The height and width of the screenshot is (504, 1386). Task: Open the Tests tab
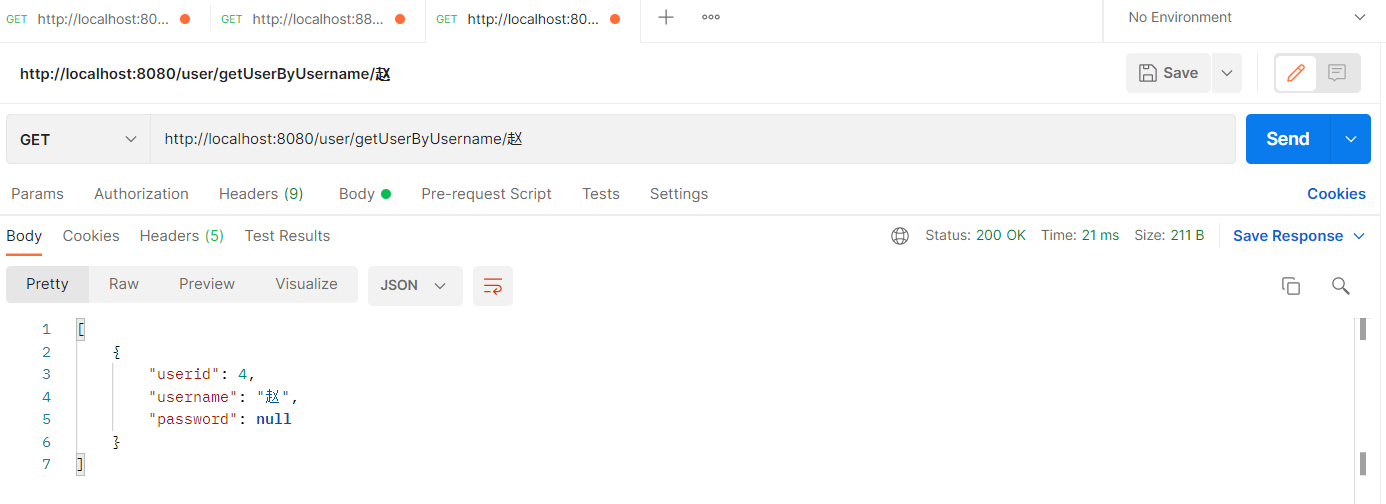click(601, 194)
